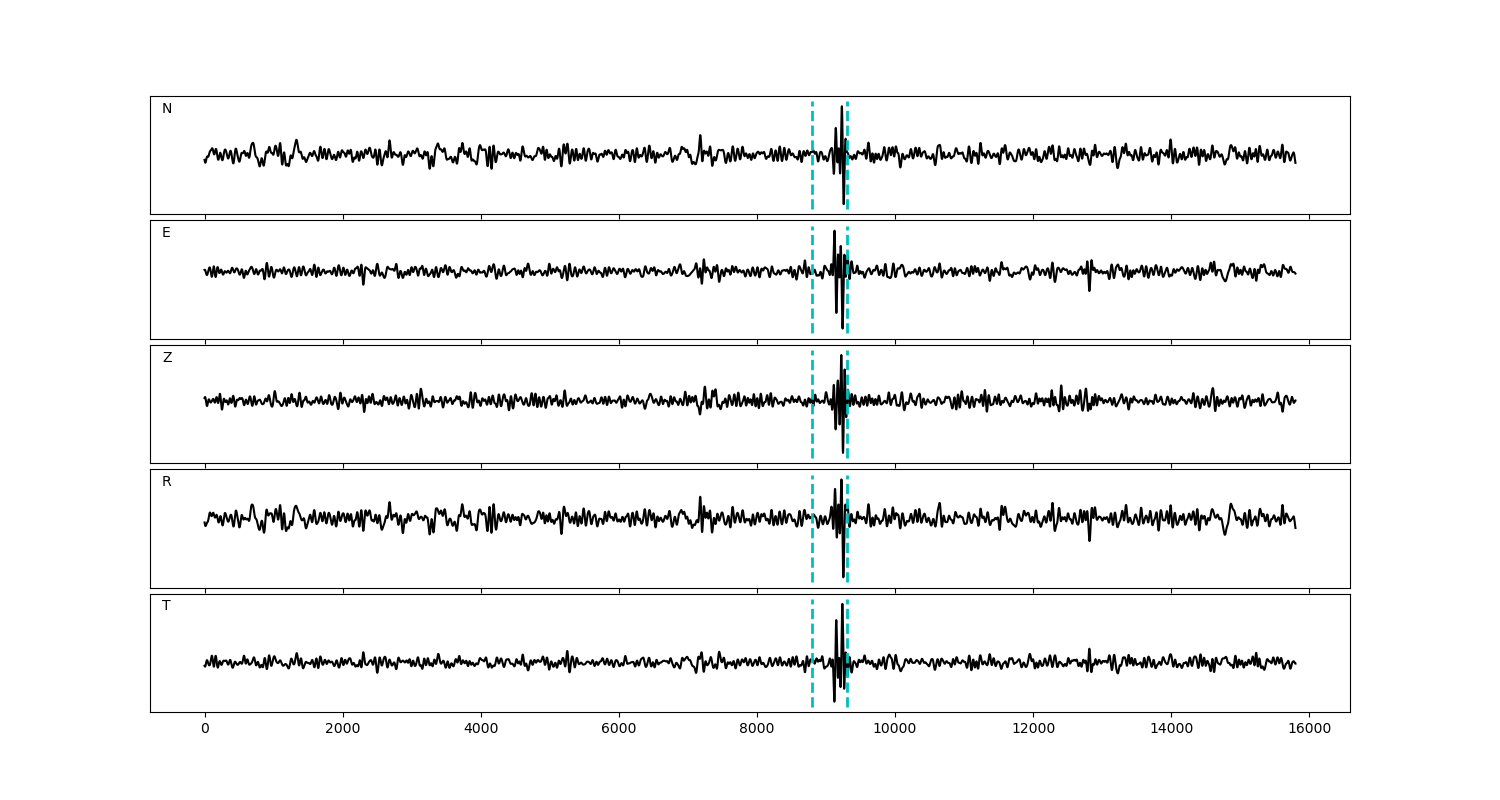This screenshot has height=800, width=1500.
Task: Click the E component label
Action: click(x=166, y=233)
